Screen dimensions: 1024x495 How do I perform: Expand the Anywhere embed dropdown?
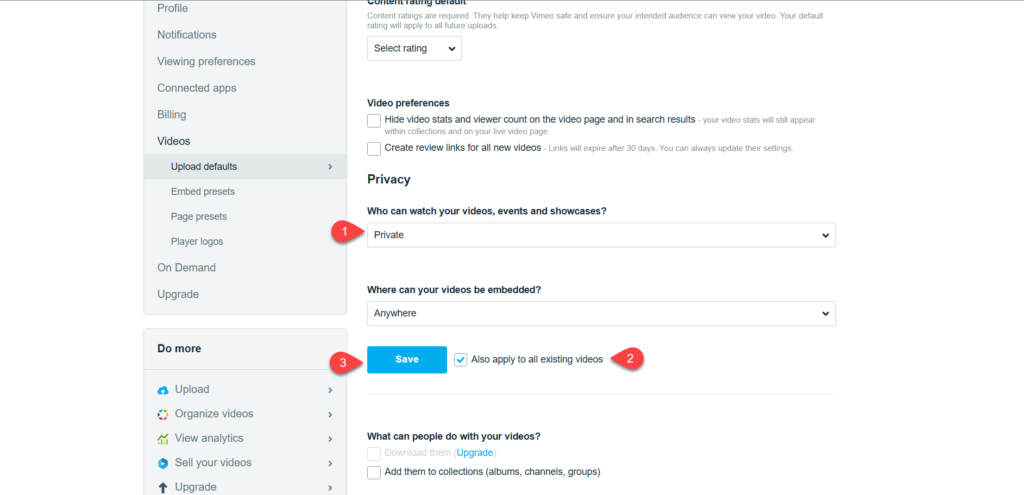(x=601, y=313)
